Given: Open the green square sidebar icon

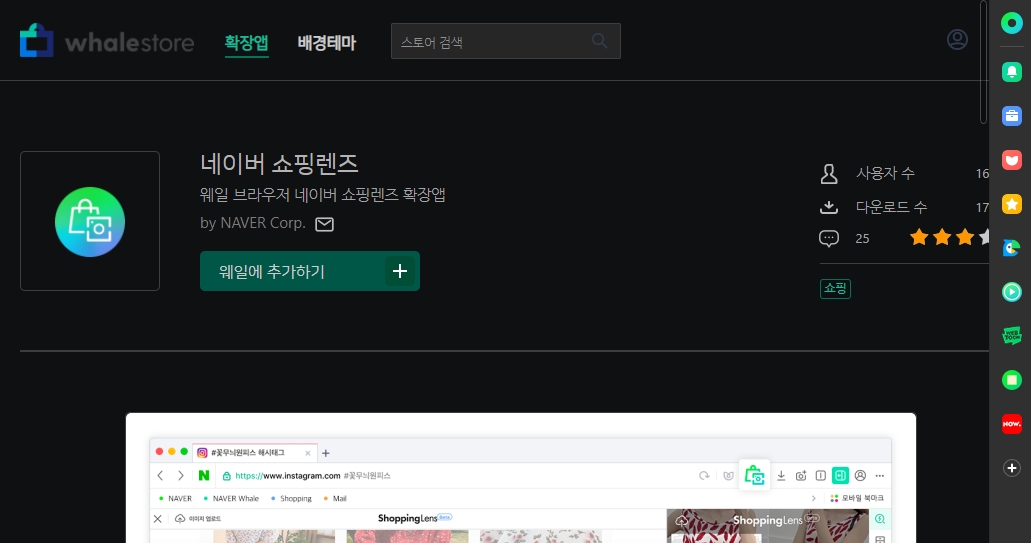Looking at the screenshot, I should 1011,380.
